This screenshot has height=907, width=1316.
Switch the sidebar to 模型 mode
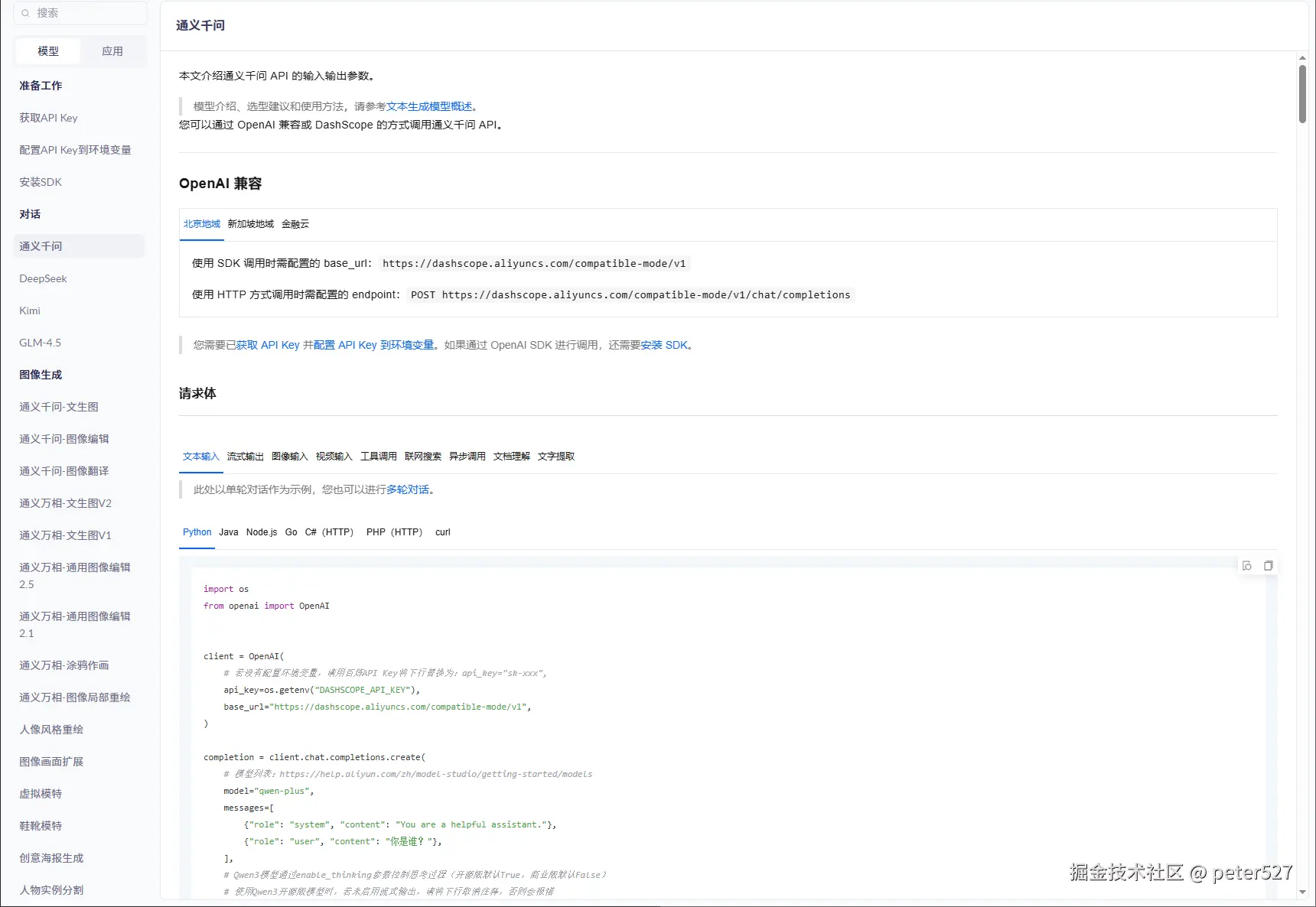coord(48,51)
